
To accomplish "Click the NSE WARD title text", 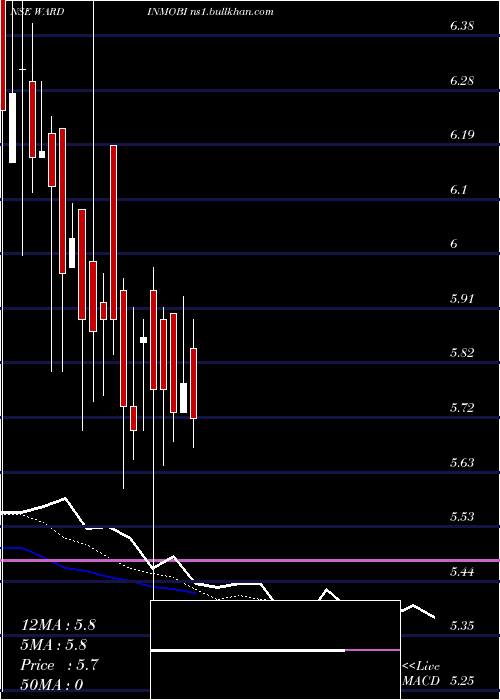I will (x=37, y=12).
